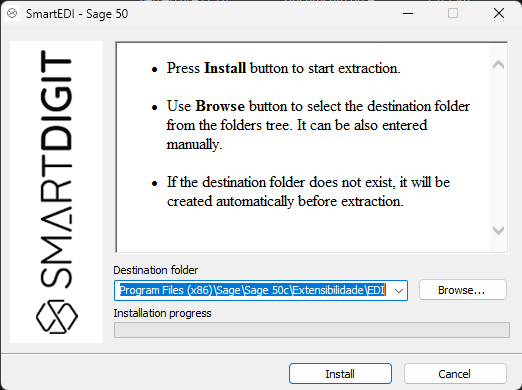
Task: Click the SmartEDI app icon in title bar
Action: point(12,14)
